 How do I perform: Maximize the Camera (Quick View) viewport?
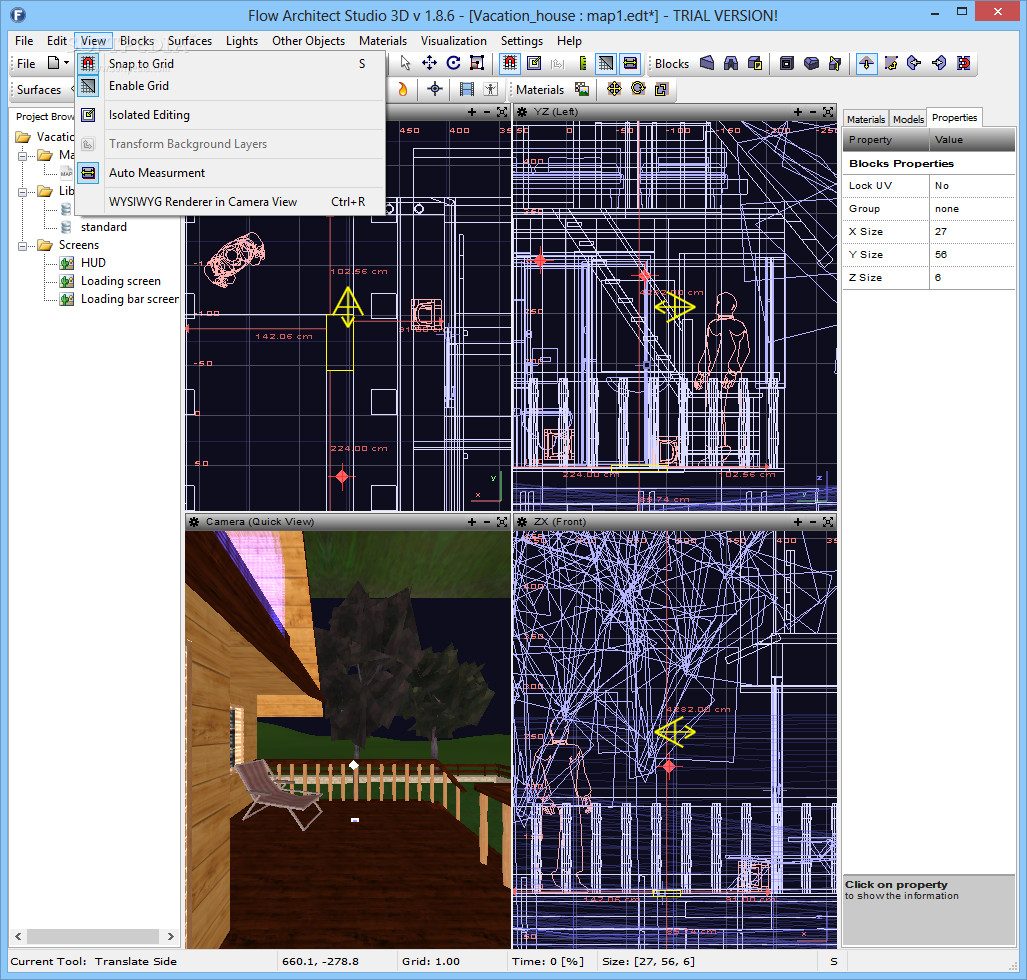click(x=502, y=522)
